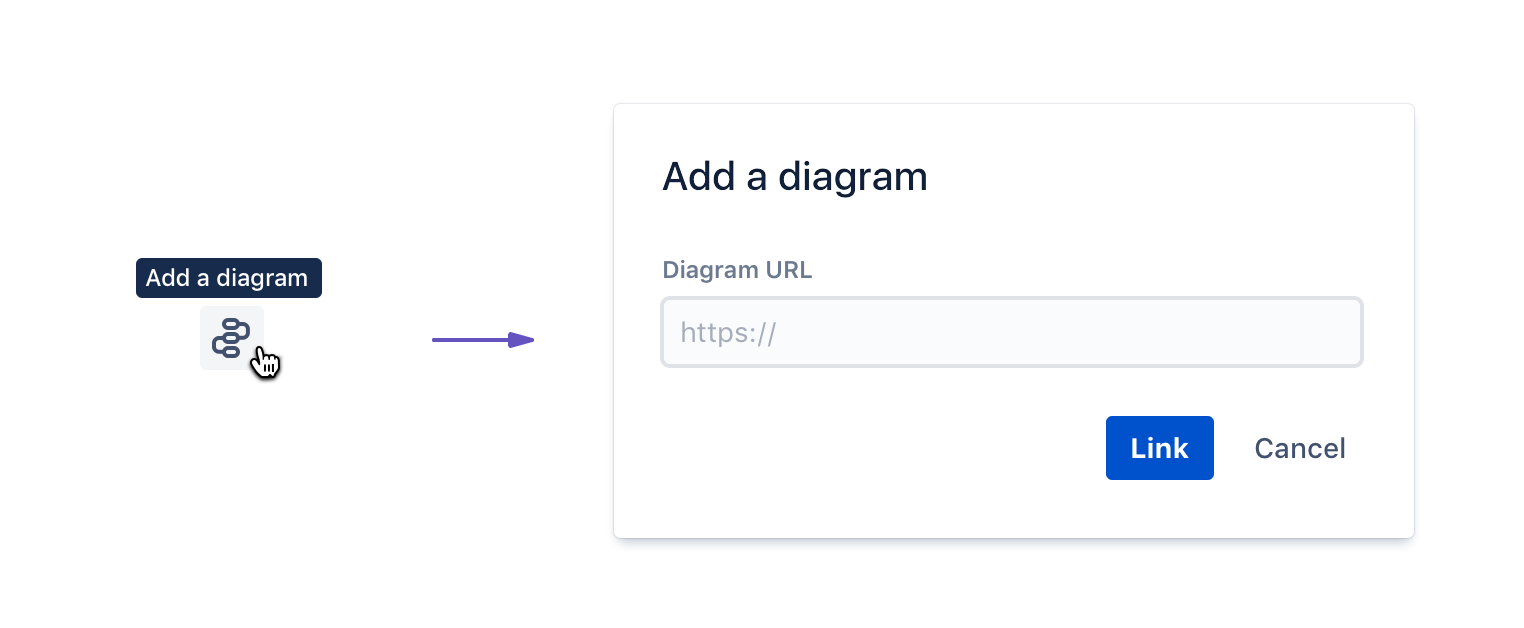Click the blue Link confirmation button

pos(1159,448)
